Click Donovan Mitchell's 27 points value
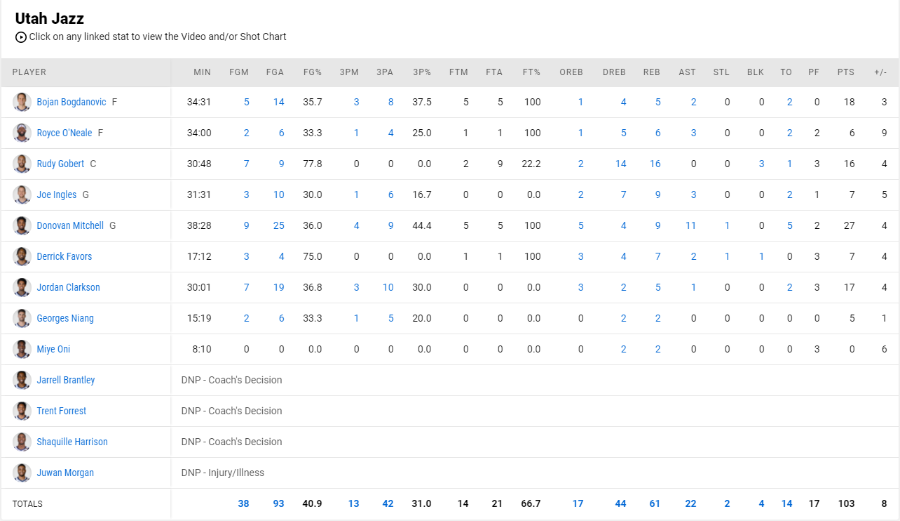900x521 pixels. [849, 225]
